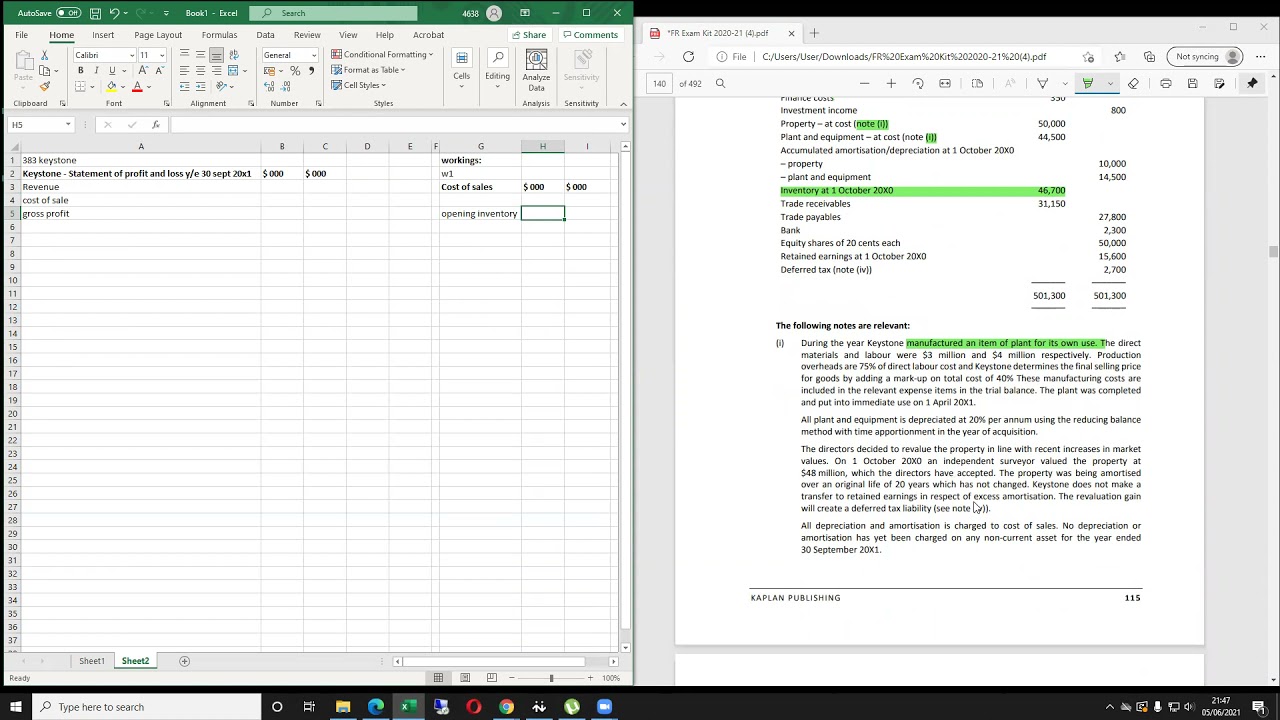
Task: Zoom out of the PDF with minus icon
Action: 864,83
